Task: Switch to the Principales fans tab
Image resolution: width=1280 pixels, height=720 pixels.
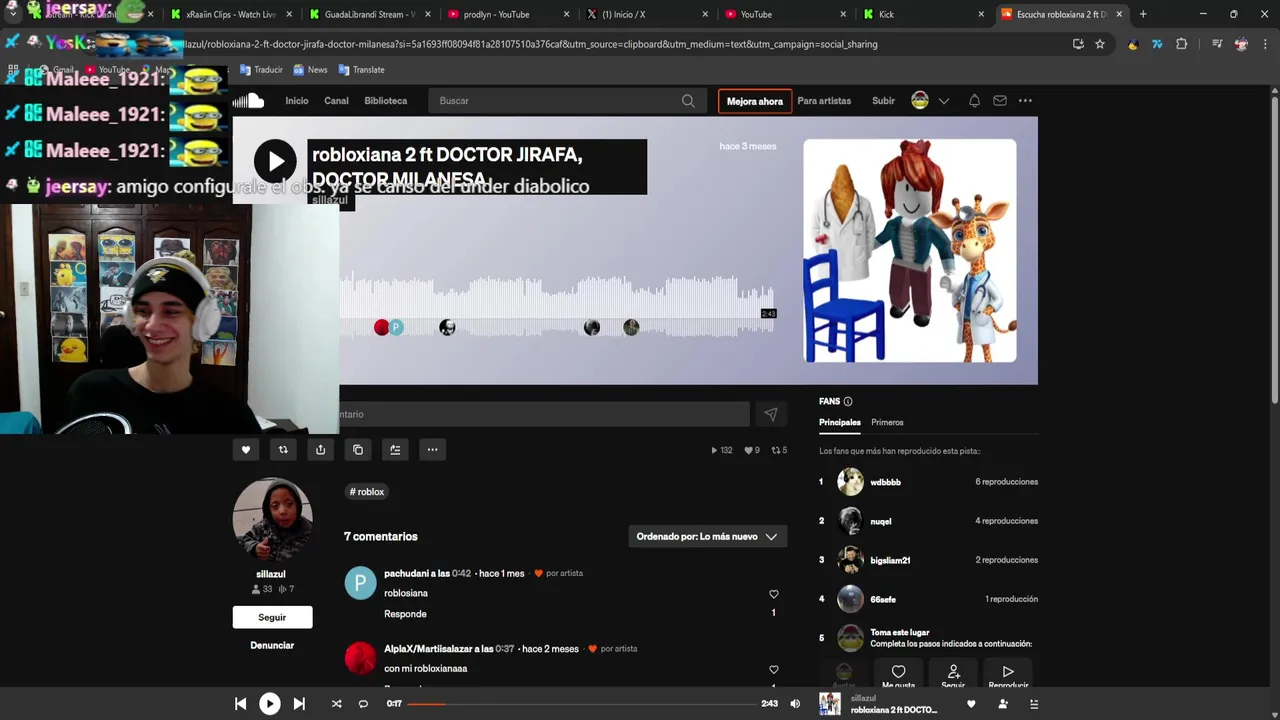Action: tap(840, 422)
